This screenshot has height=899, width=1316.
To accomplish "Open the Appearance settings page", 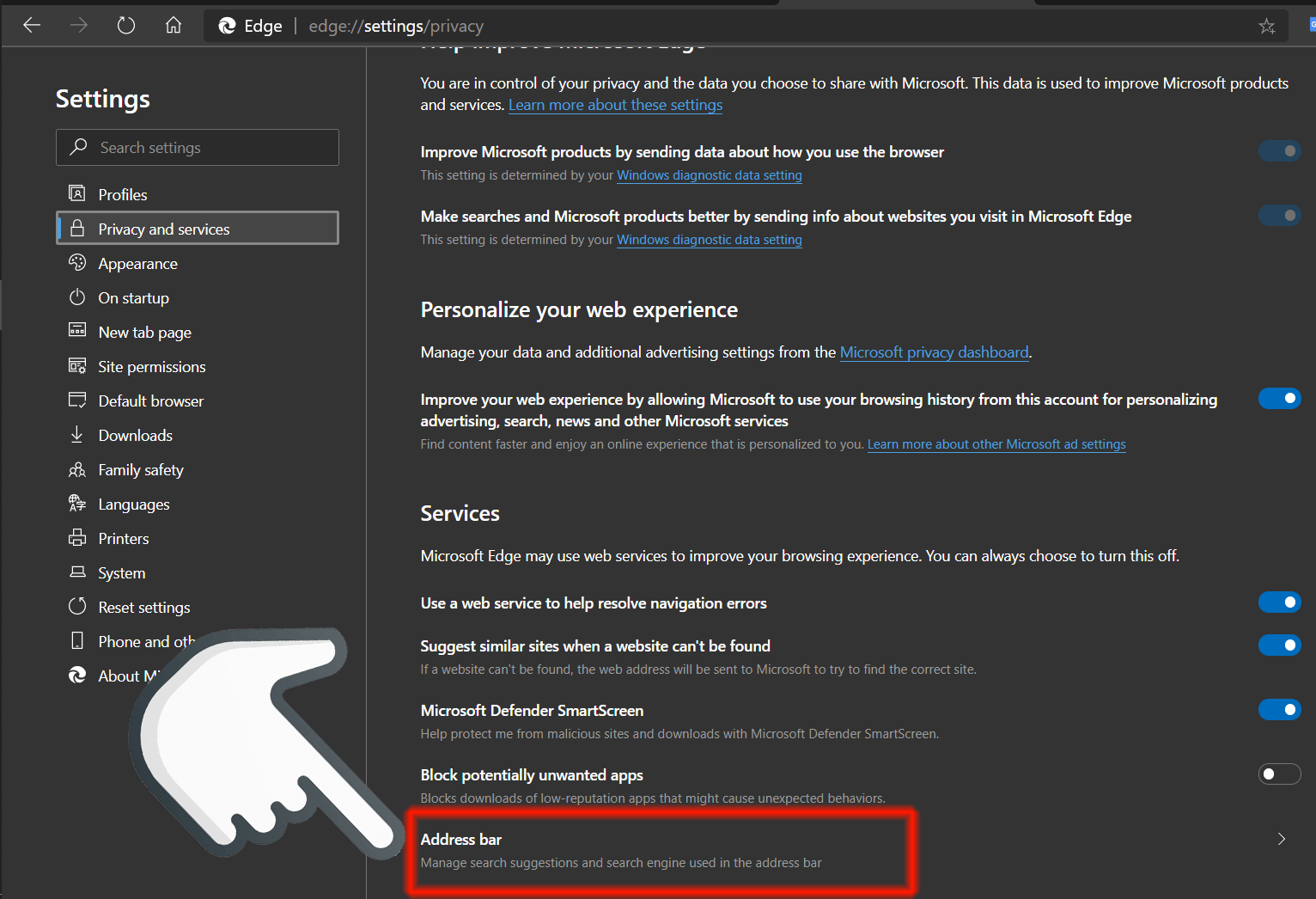I will 198,263.
